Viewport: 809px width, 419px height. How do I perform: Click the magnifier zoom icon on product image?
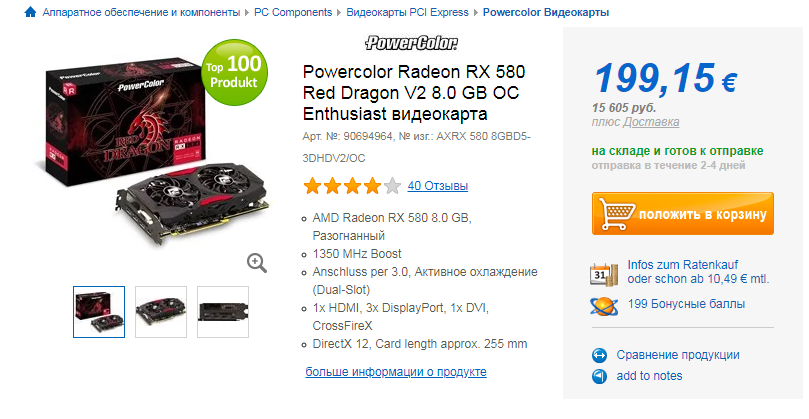coord(256,263)
